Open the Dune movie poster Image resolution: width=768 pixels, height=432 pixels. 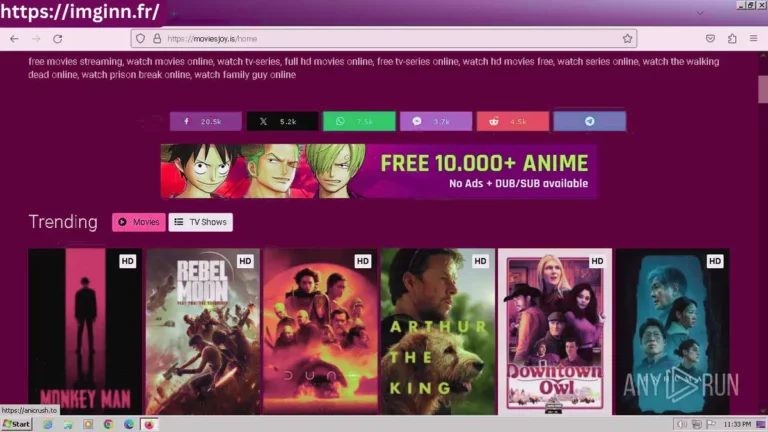coord(320,331)
